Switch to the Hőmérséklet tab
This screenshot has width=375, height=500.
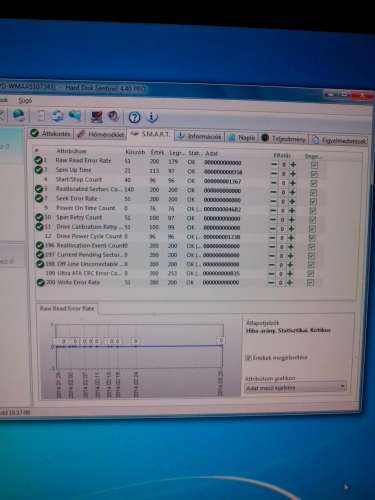tap(101, 134)
